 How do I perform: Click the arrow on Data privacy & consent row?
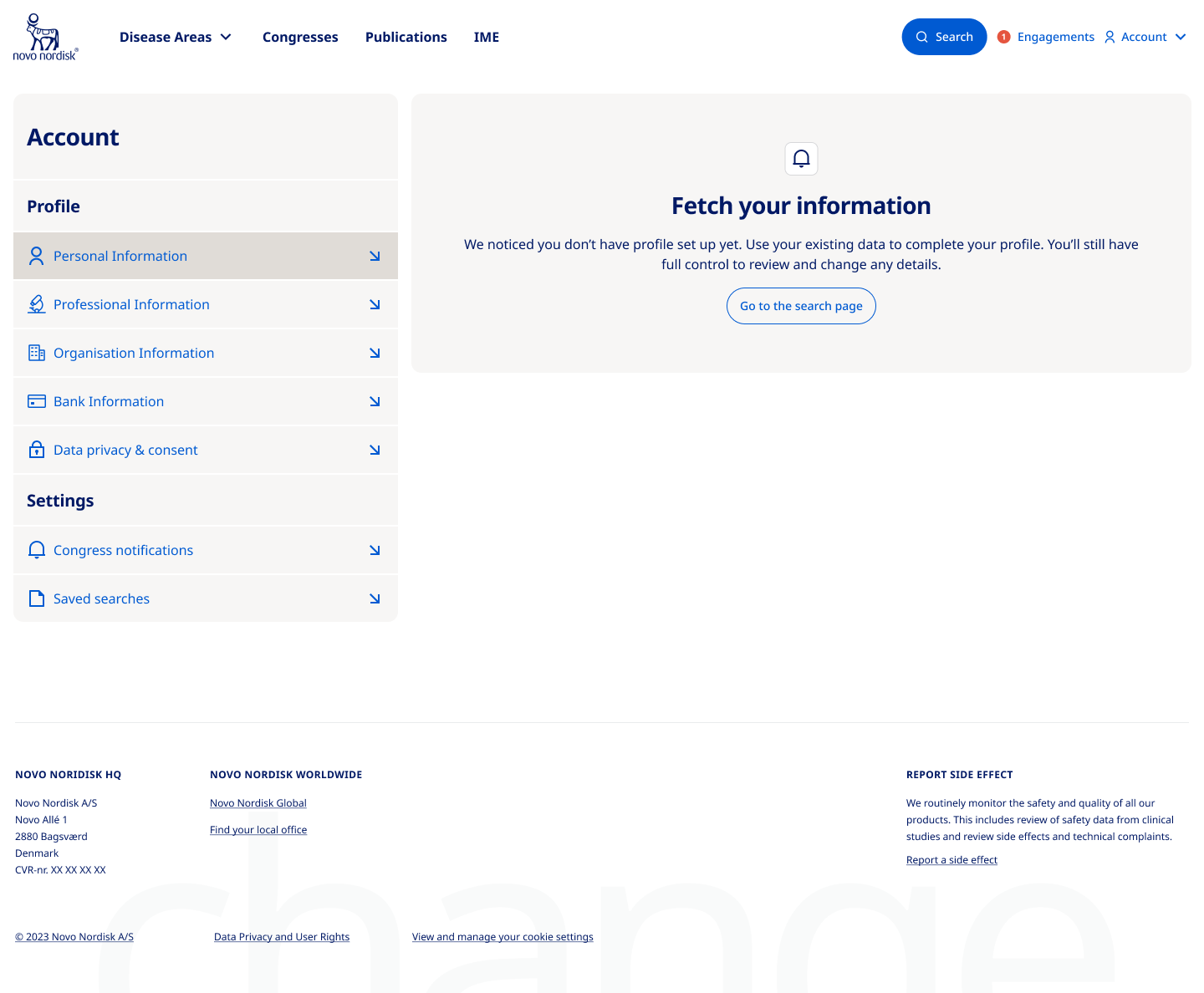[375, 450]
